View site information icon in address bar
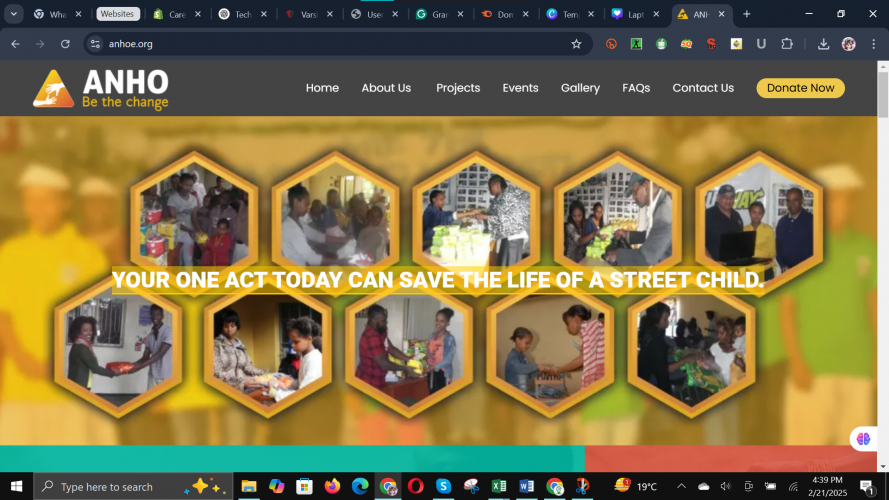 pos(95,44)
